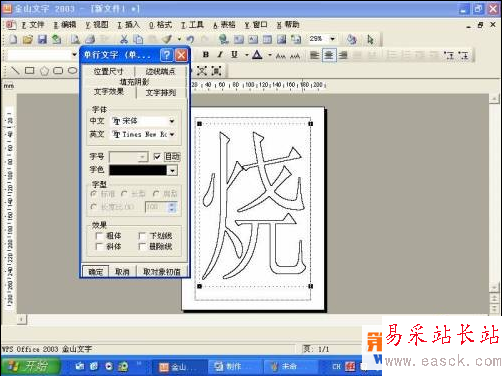This screenshot has height=376, width=502.
Task: Open the 工具 menu
Action: (192, 25)
